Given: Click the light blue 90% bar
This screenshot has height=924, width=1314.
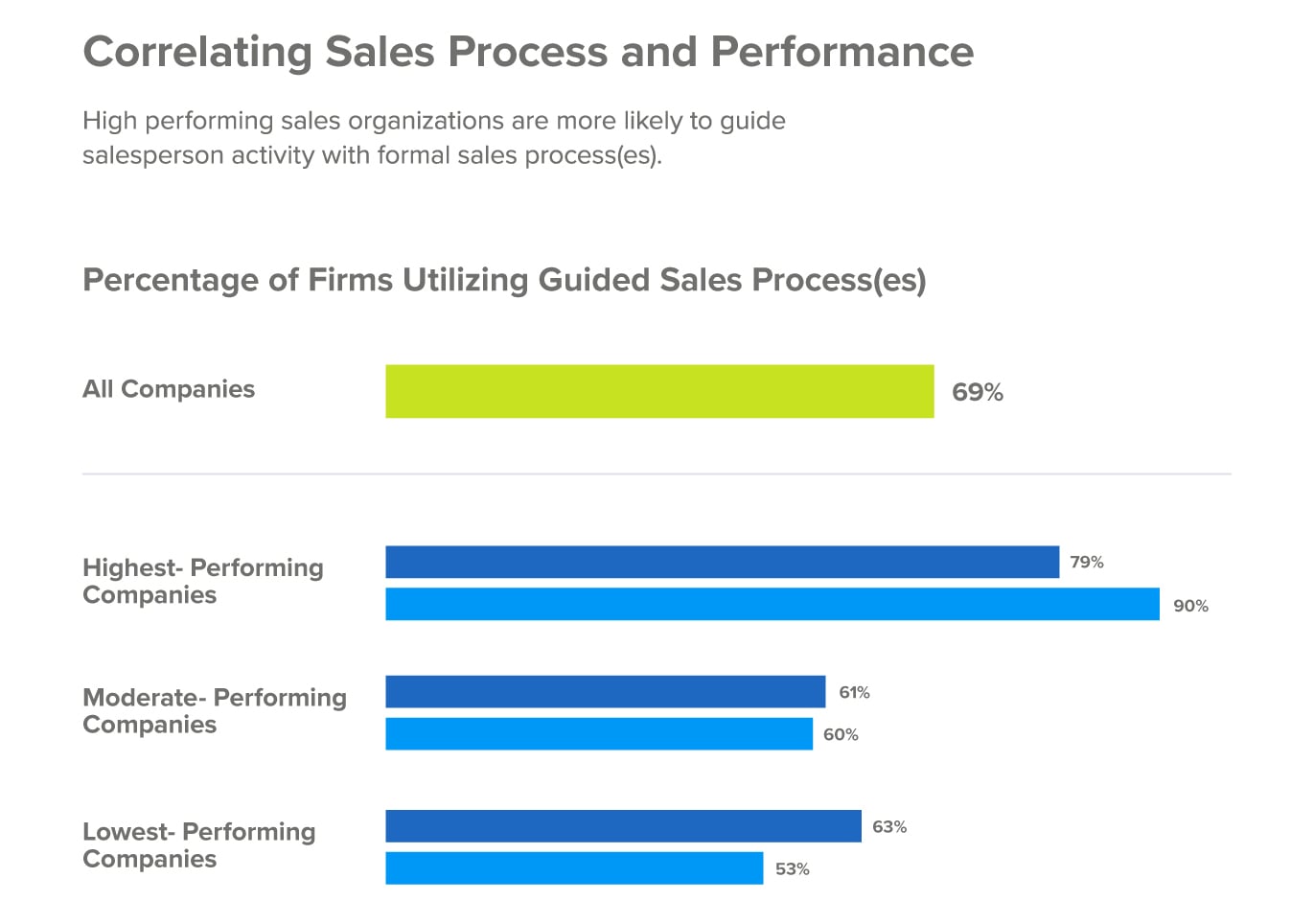Looking at the screenshot, I should (772, 605).
